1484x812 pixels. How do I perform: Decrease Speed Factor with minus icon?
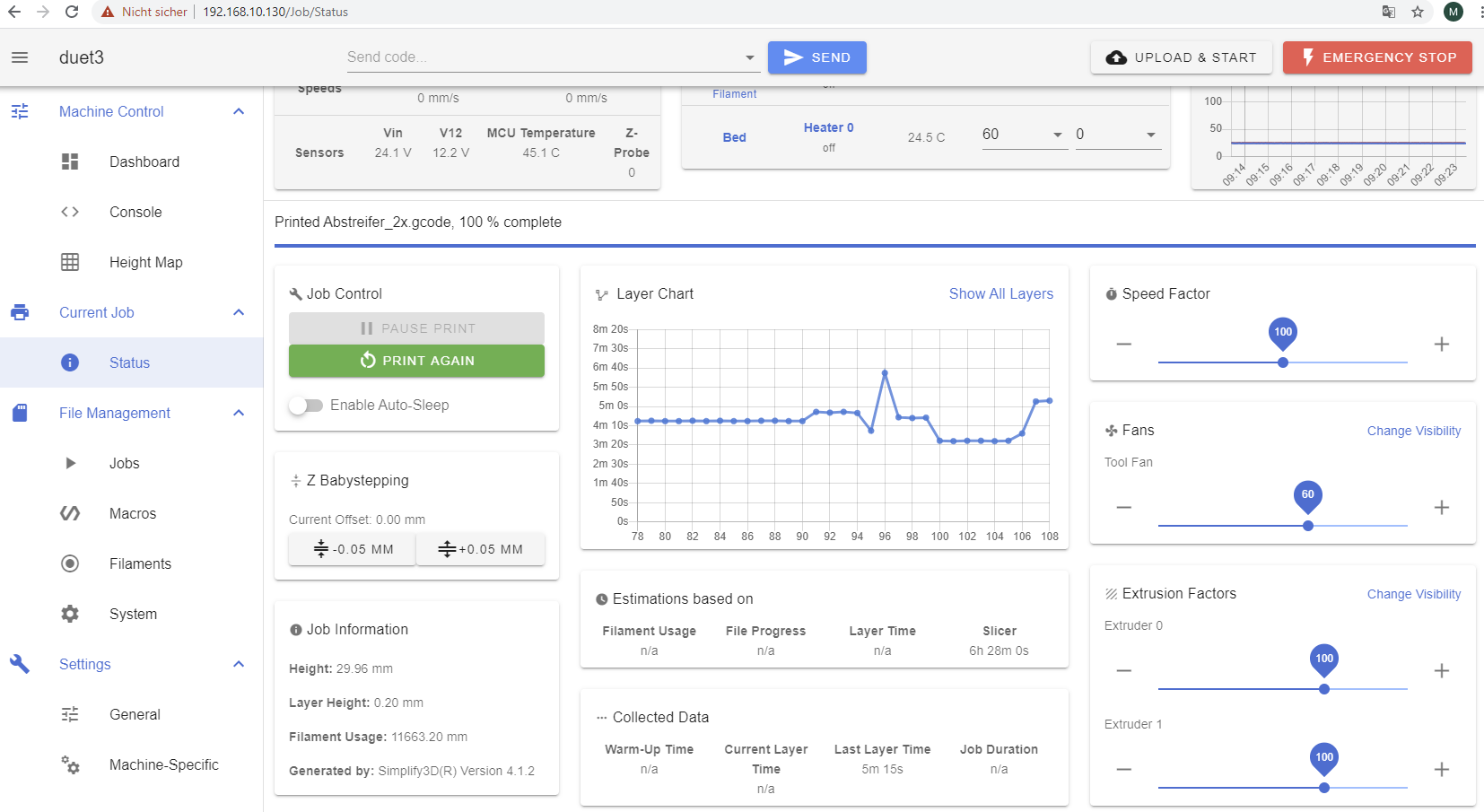click(x=1124, y=345)
